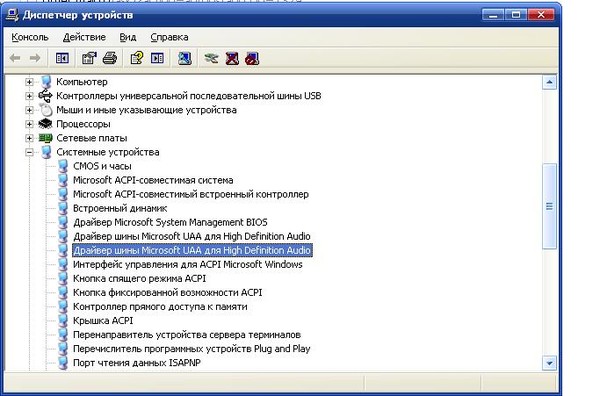The width and height of the screenshot is (600, 396).
Task: Click the Компьютер category icon
Action: click(x=46, y=81)
